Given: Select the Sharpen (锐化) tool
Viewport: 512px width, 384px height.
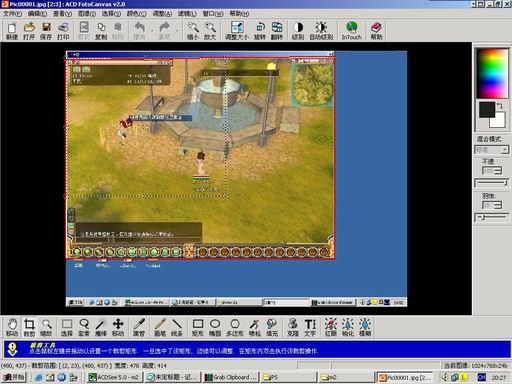Looking at the screenshot, I should click(348, 327).
